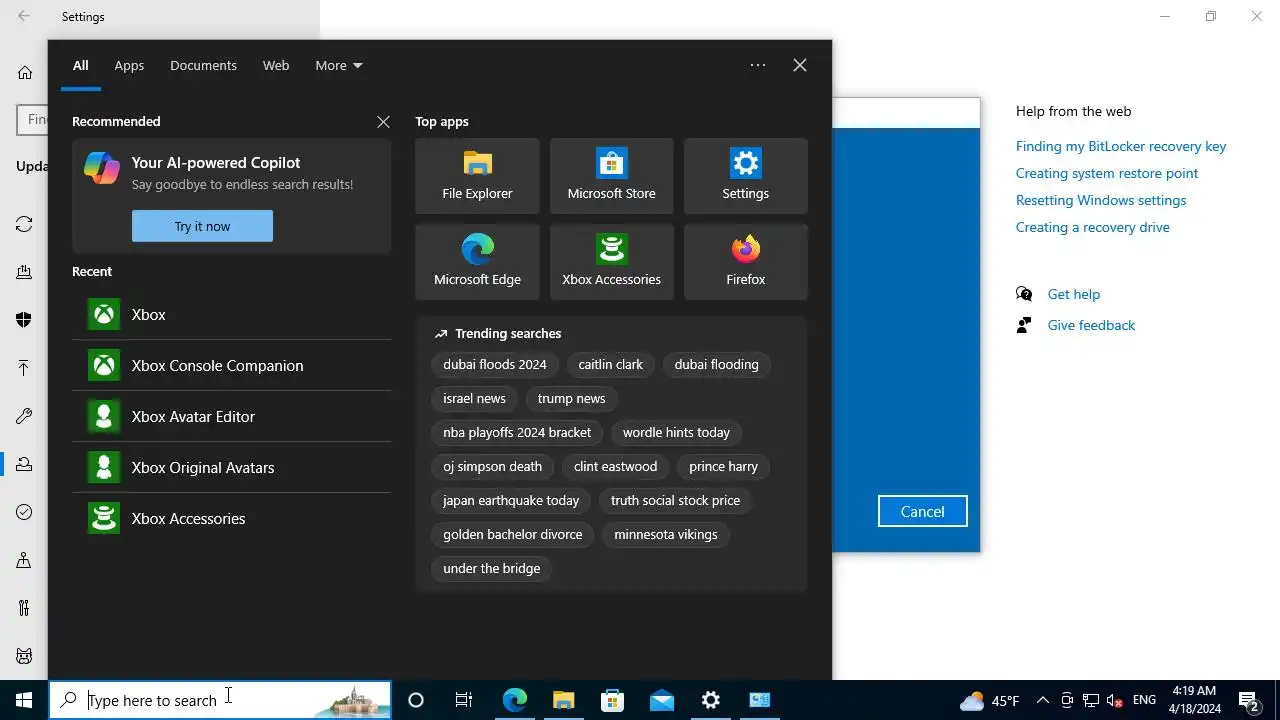Open Xbox Avatar Editor from Recent
The height and width of the screenshot is (720, 1280).
pos(231,416)
